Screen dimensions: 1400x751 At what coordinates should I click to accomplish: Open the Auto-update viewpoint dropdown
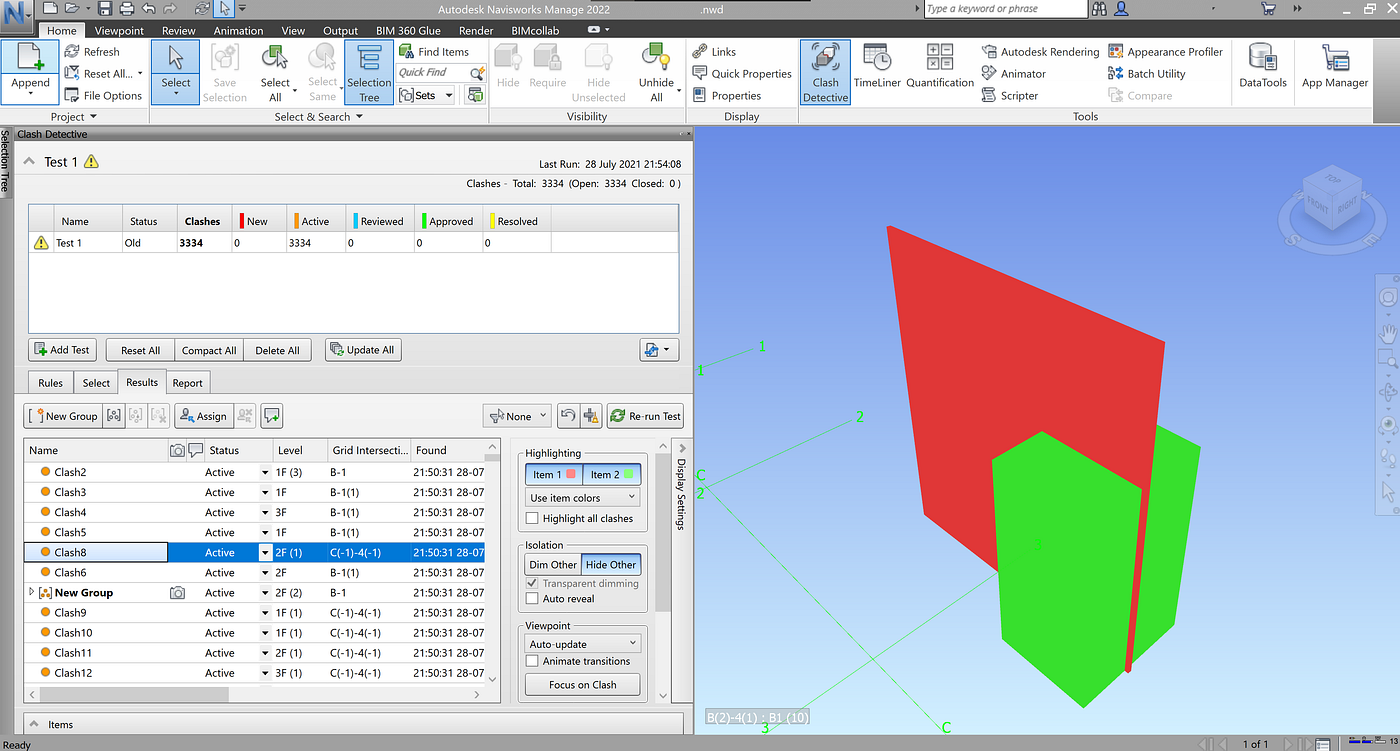pos(583,644)
